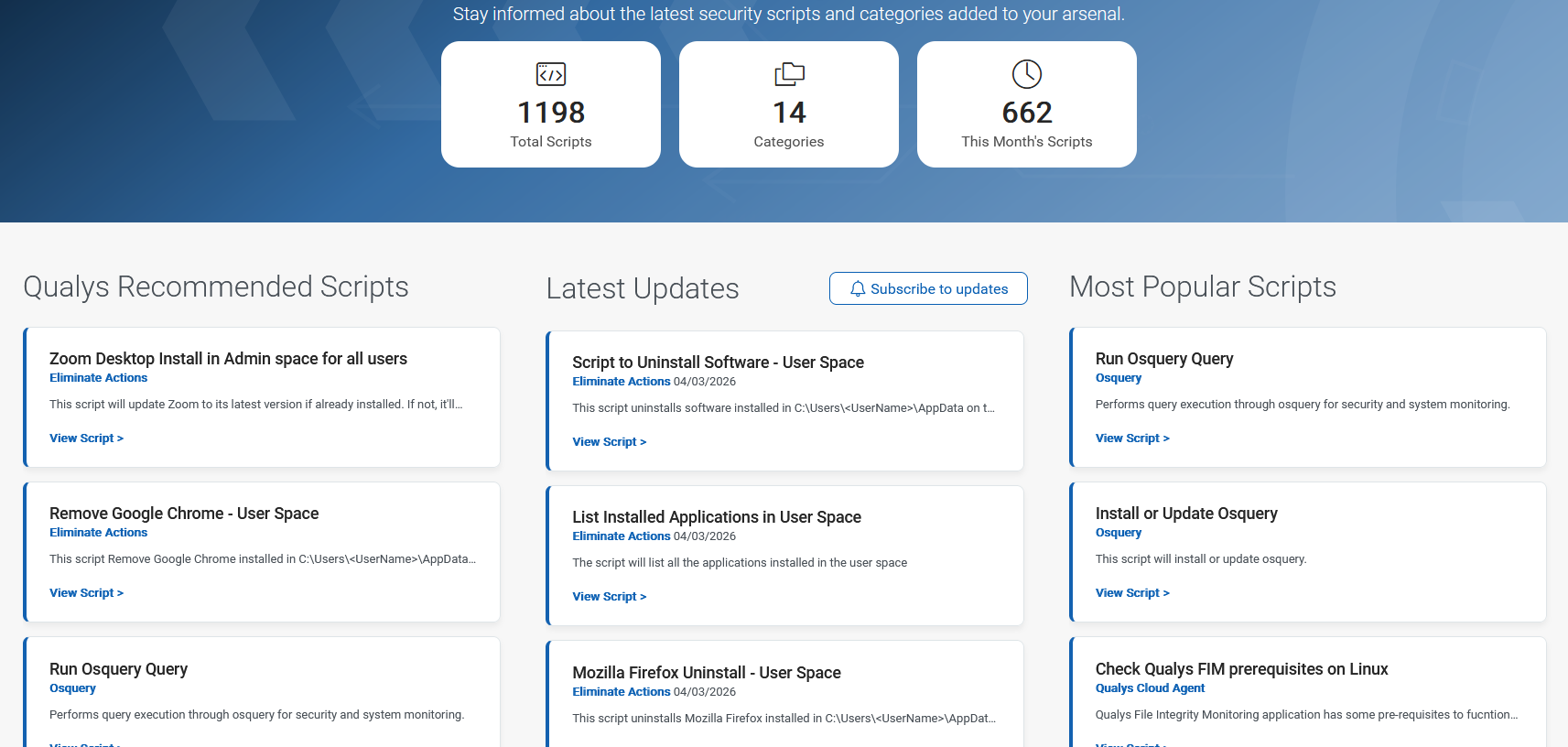Click the folders icon above Categories

pos(789,74)
